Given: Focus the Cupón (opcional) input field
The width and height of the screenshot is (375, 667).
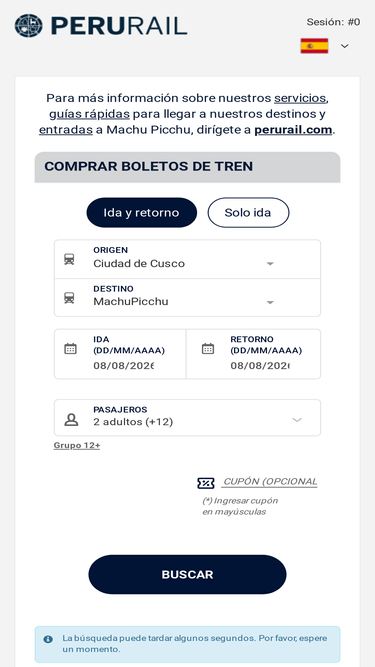Looking at the screenshot, I should 269,482.
